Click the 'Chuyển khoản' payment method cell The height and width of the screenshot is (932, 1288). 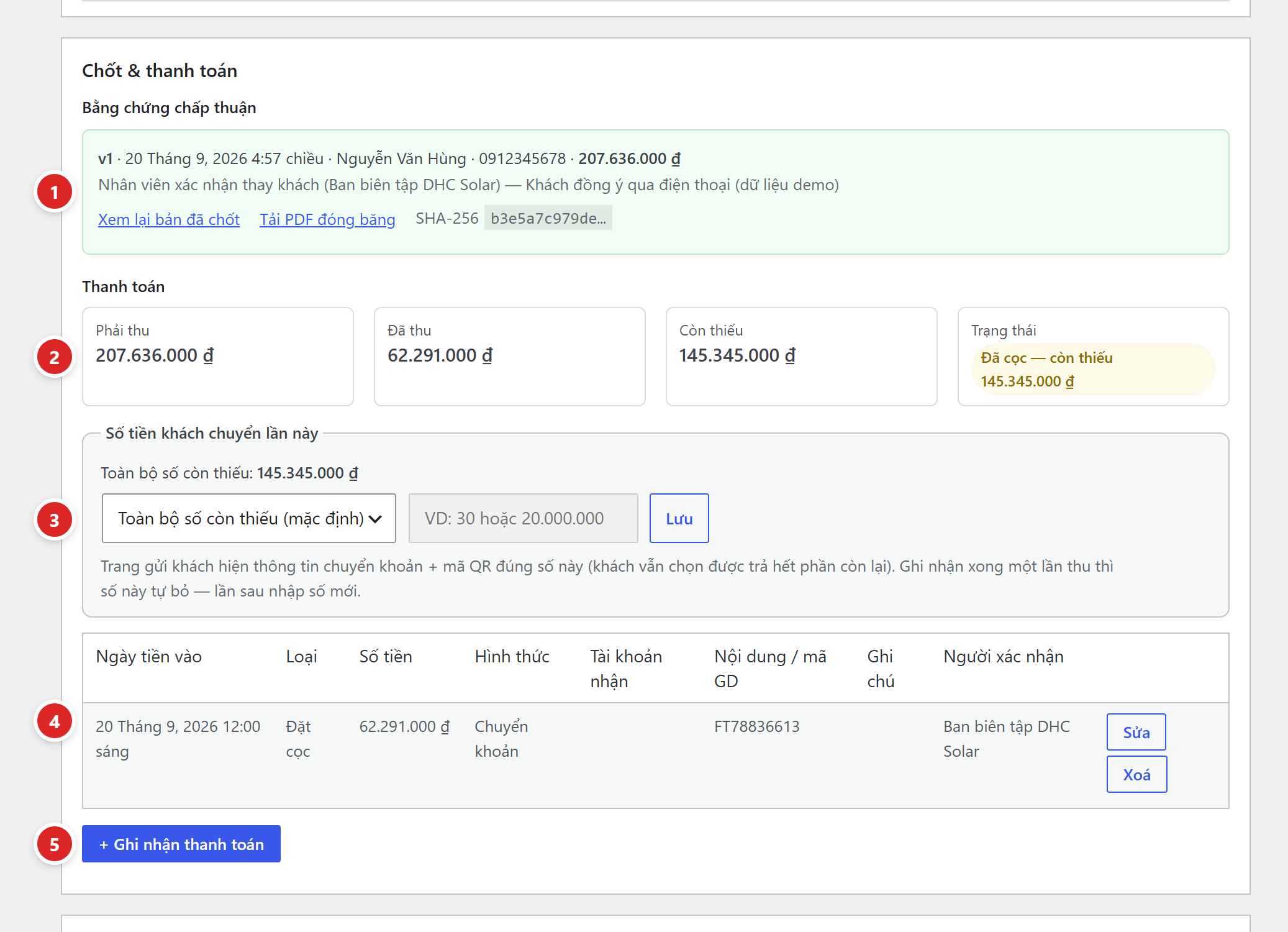pyautogui.click(x=501, y=739)
